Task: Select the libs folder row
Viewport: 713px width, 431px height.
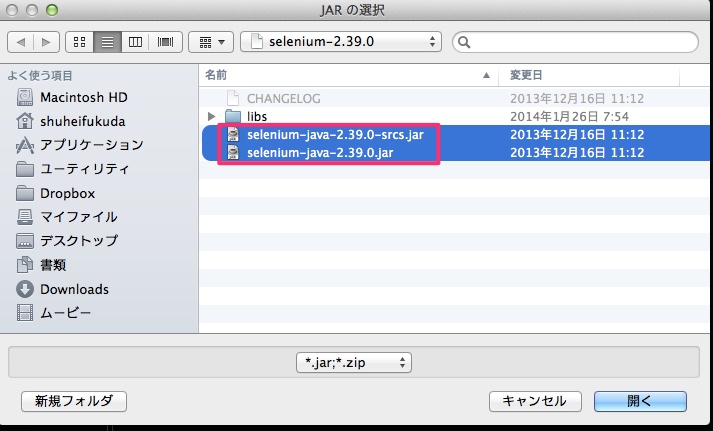Action: point(456,116)
